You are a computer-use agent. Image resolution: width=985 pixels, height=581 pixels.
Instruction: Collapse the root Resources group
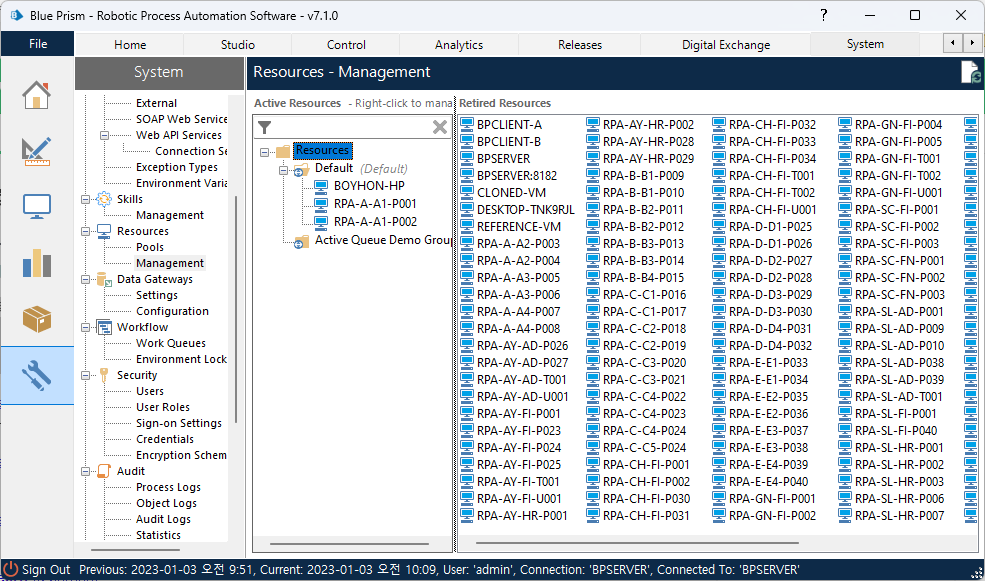point(264,152)
